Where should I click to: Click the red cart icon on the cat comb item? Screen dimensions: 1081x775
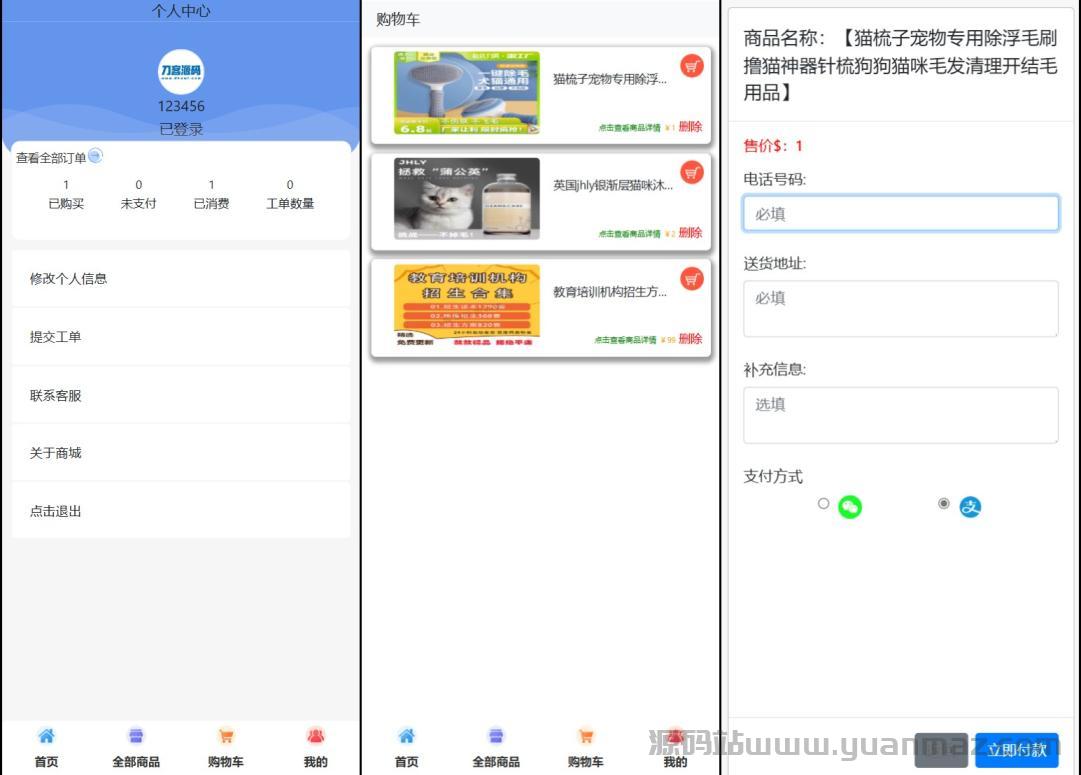click(x=692, y=66)
